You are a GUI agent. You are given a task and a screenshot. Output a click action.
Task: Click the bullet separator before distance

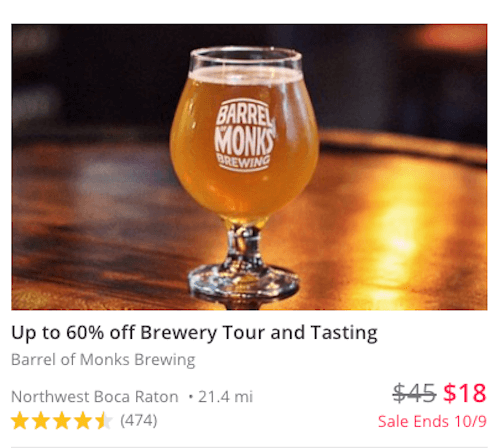(x=191, y=397)
